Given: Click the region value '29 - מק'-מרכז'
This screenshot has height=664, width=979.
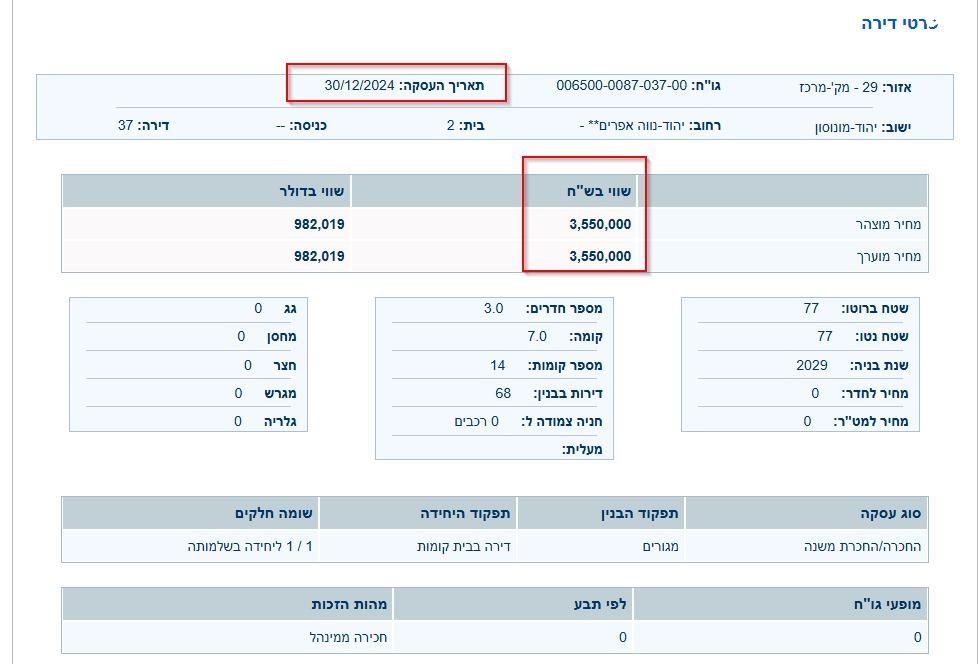Looking at the screenshot, I should tap(839, 87).
